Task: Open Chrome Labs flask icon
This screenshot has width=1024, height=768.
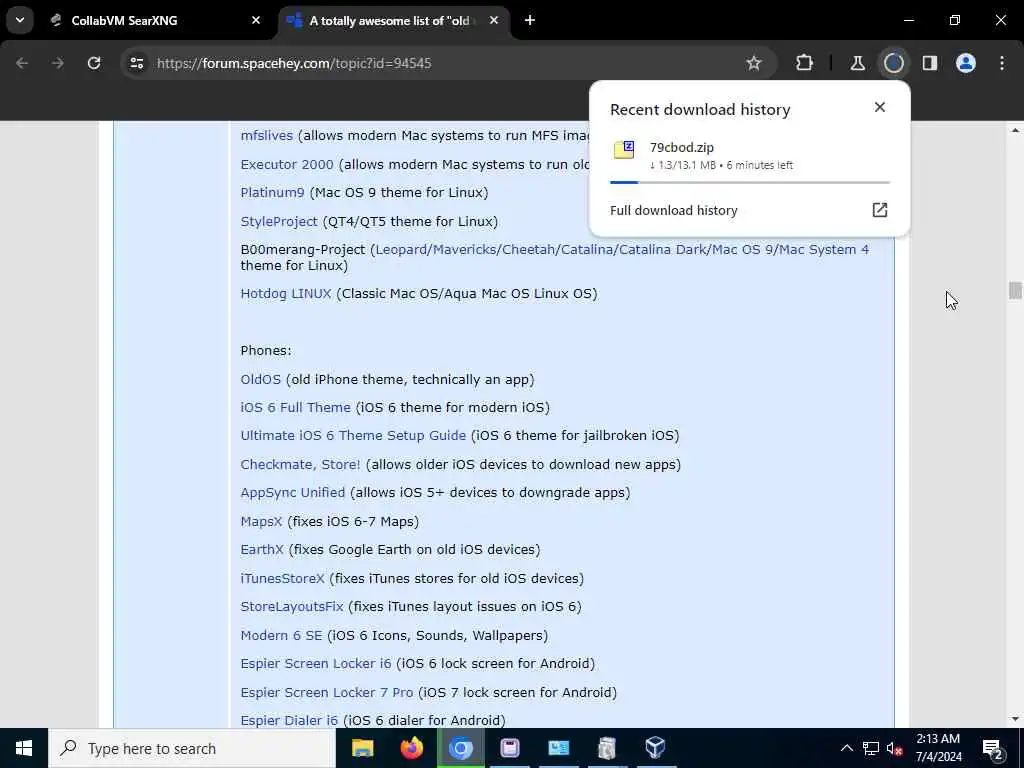Action: click(x=857, y=63)
